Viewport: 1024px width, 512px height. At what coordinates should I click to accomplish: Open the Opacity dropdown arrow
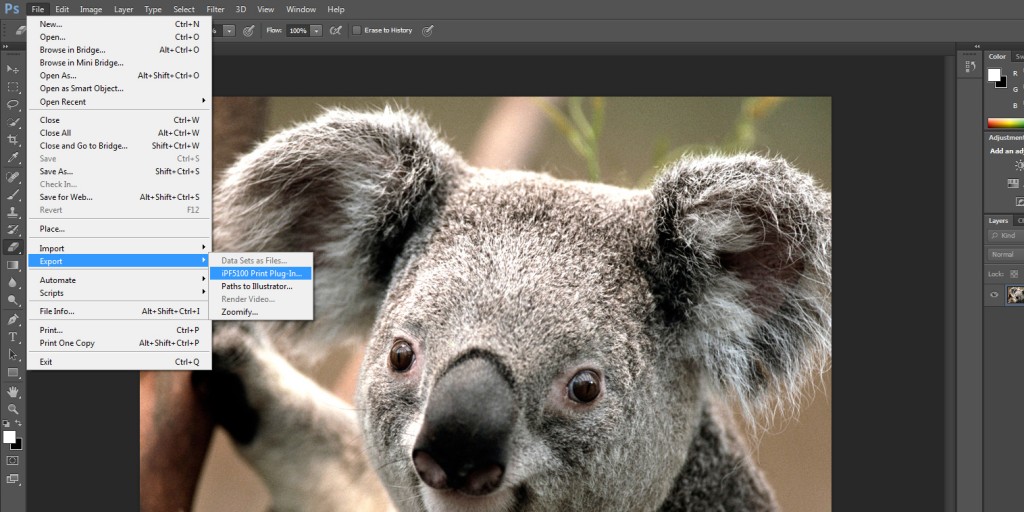pos(229,31)
